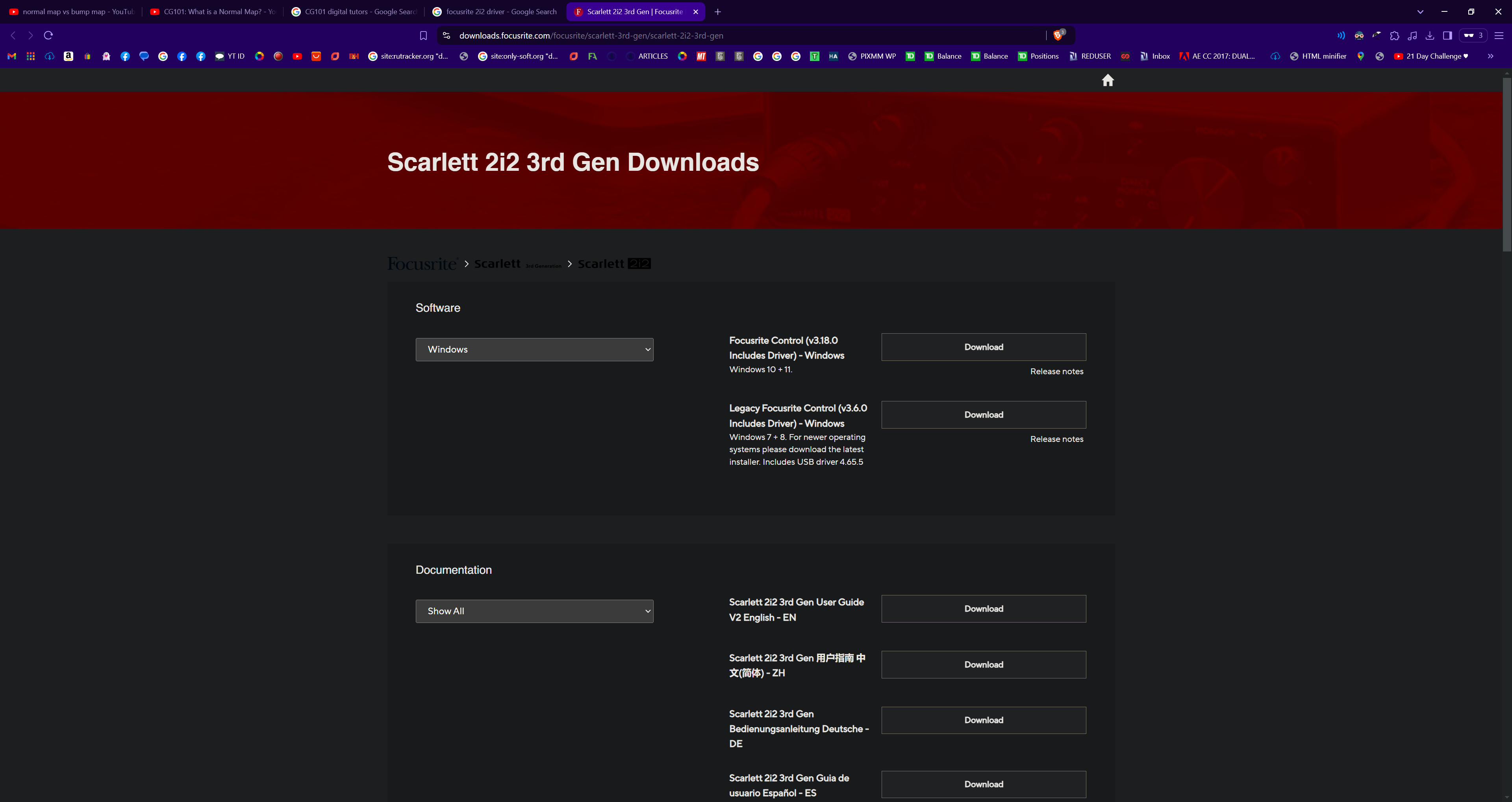This screenshot has height=802, width=1512.
Task: Open the Windows operating system dropdown
Action: 534,349
